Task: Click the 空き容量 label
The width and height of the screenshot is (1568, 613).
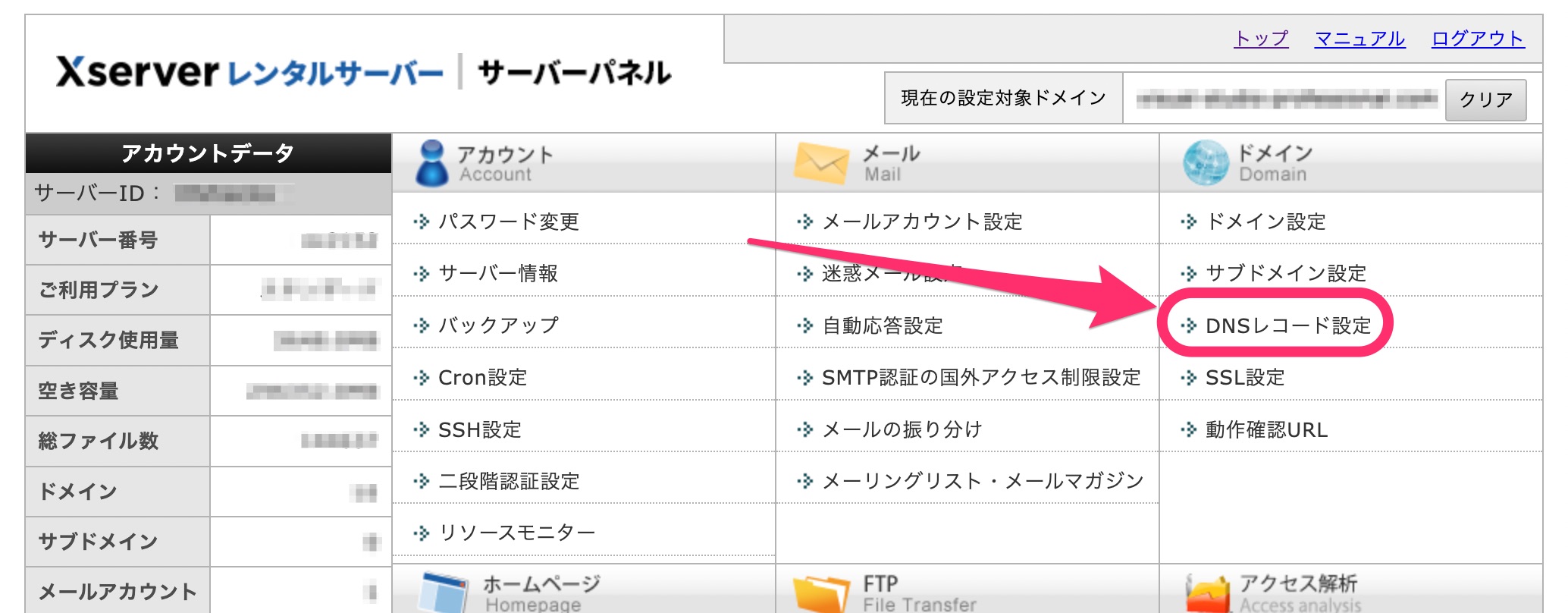Action: pos(78,391)
